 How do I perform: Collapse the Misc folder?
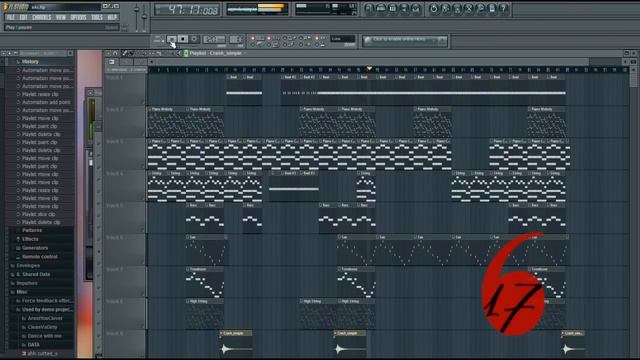tap(22, 292)
